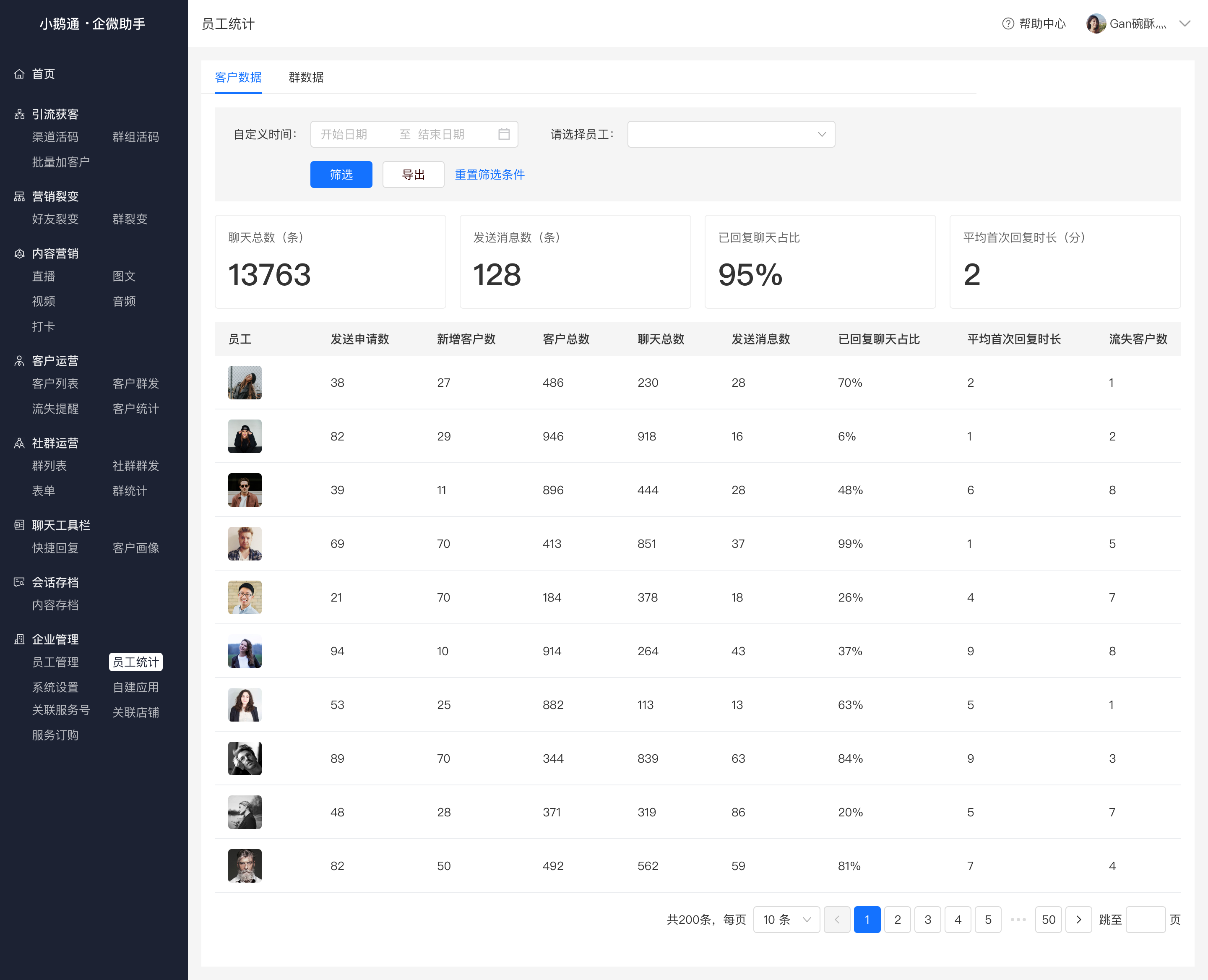Switch to the 群数据 tab
This screenshot has height=980, width=1208.
pos(306,77)
